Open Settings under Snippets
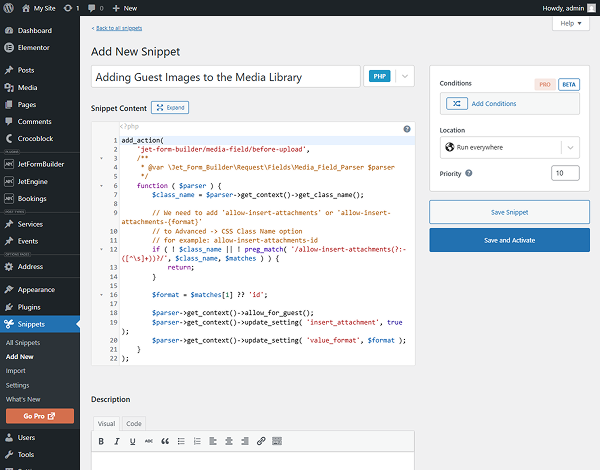600x470 pixels. tap(17, 385)
